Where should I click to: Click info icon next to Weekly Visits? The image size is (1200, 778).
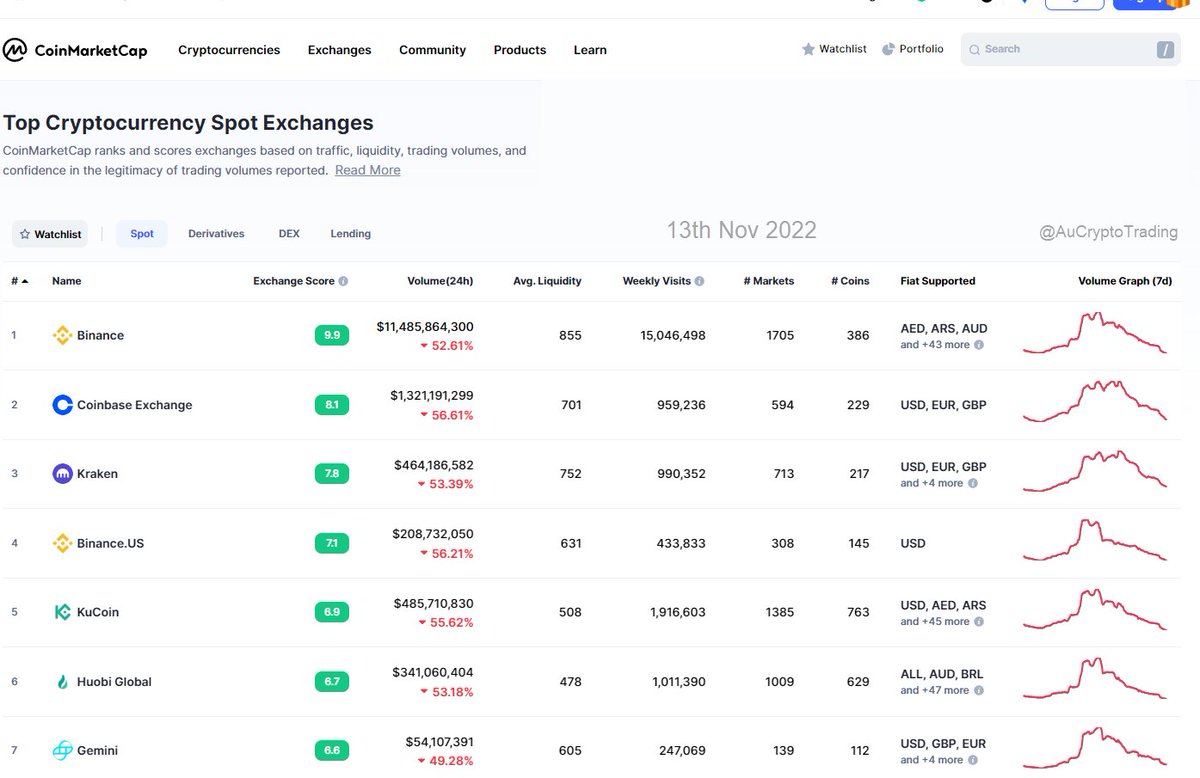coord(699,281)
